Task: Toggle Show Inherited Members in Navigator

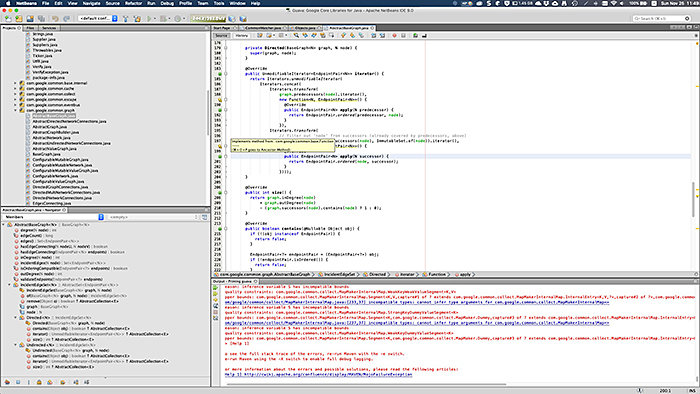Action: click(7, 382)
